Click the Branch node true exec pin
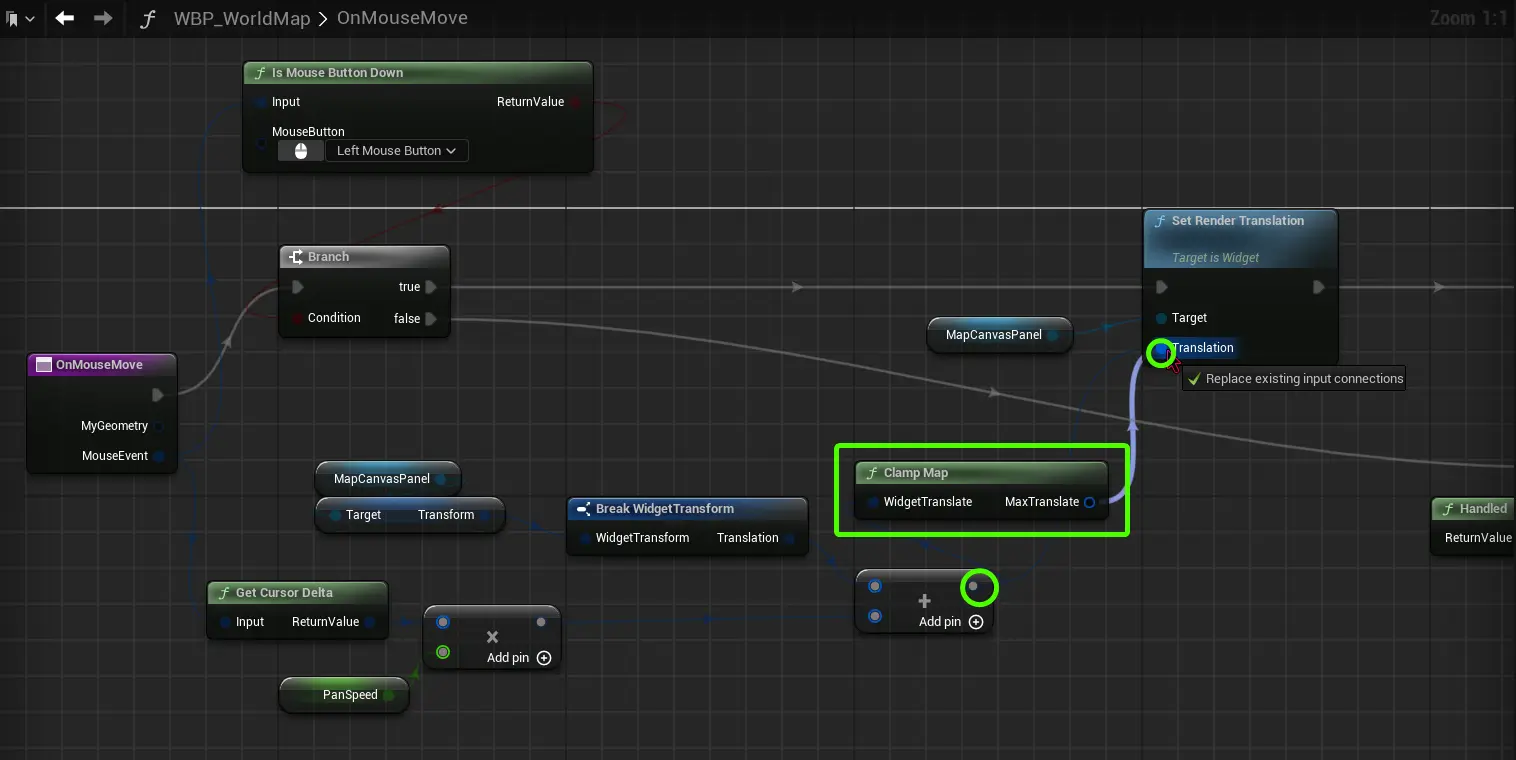The width and height of the screenshot is (1516, 760). 431,287
